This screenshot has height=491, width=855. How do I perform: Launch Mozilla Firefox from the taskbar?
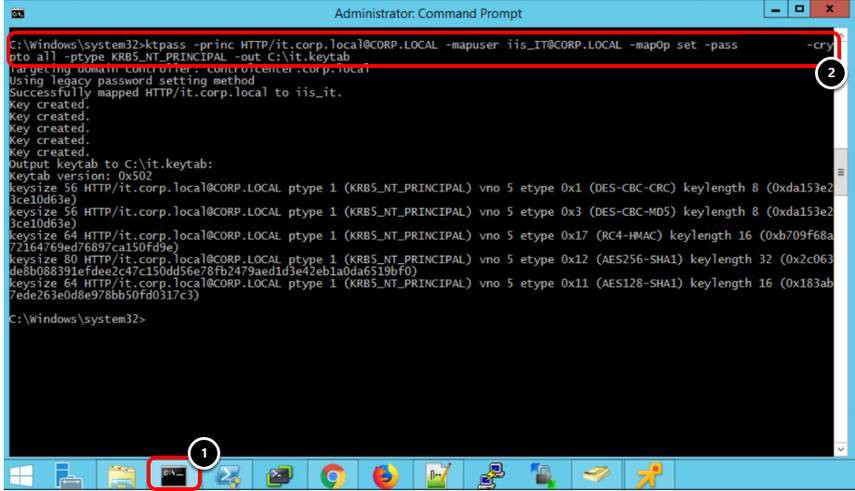point(386,476)
